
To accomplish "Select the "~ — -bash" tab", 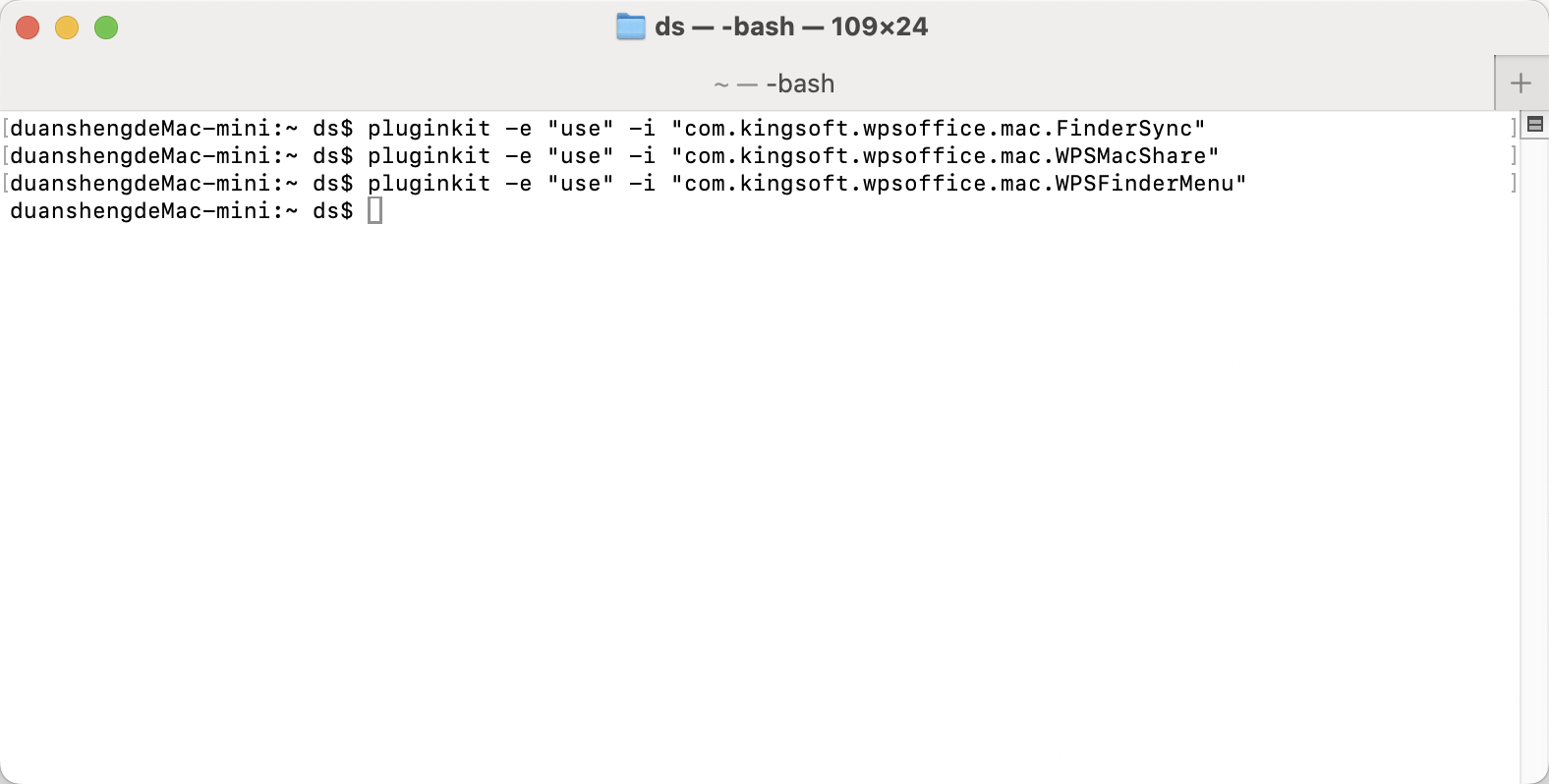I will [x=774, y=84].
